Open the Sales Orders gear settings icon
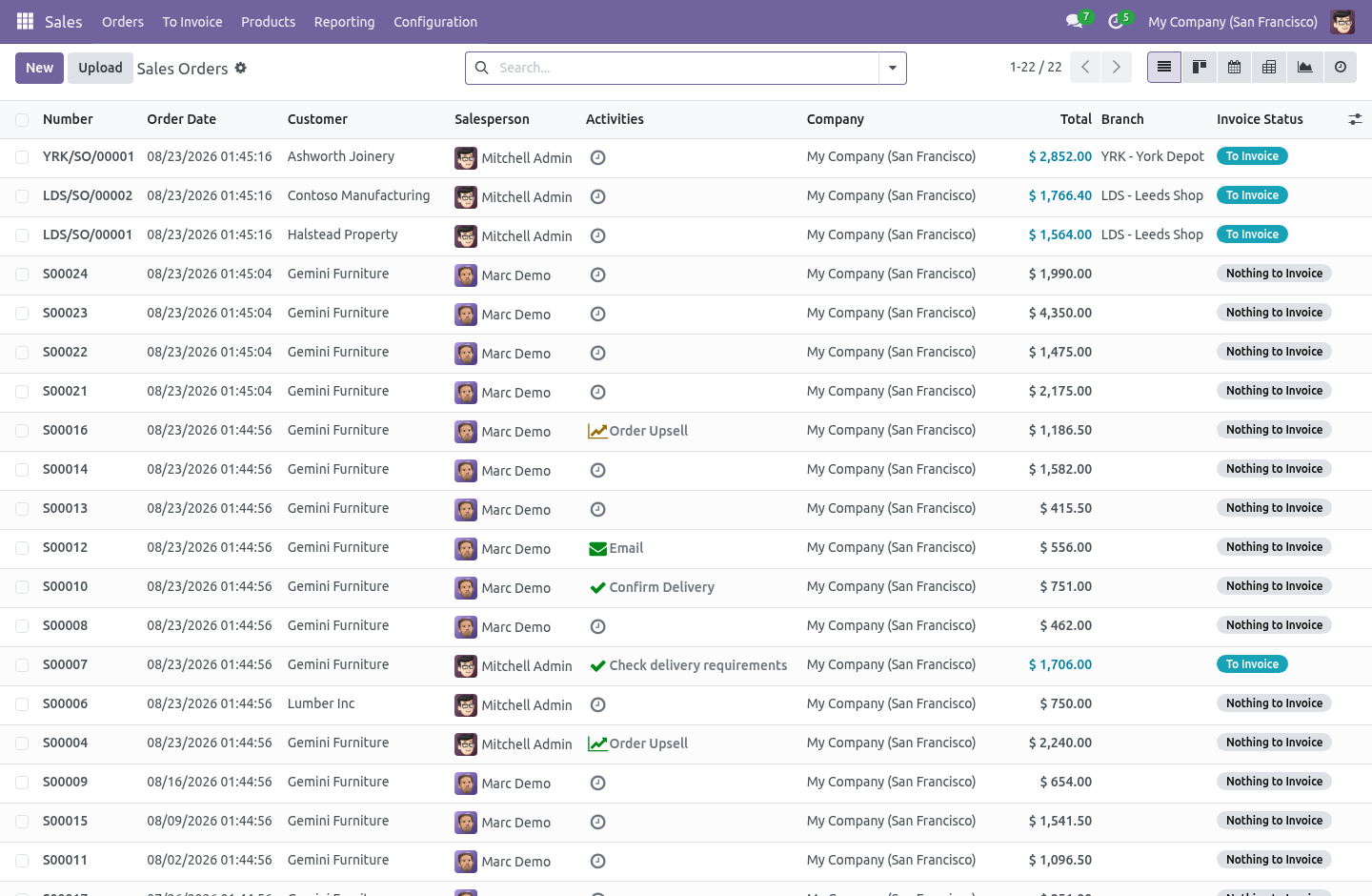 (241, 68)
